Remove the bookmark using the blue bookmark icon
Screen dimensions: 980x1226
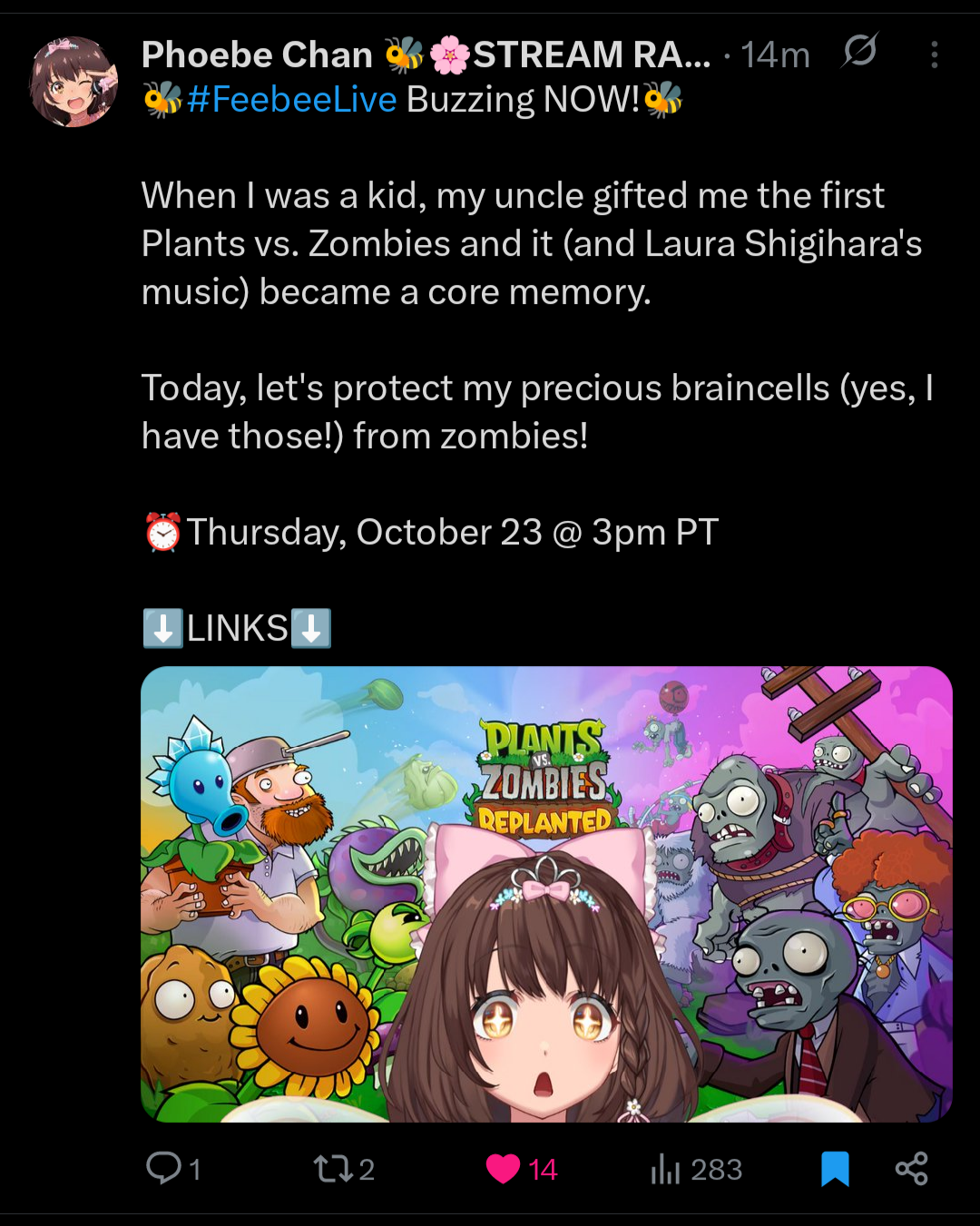835,1169
